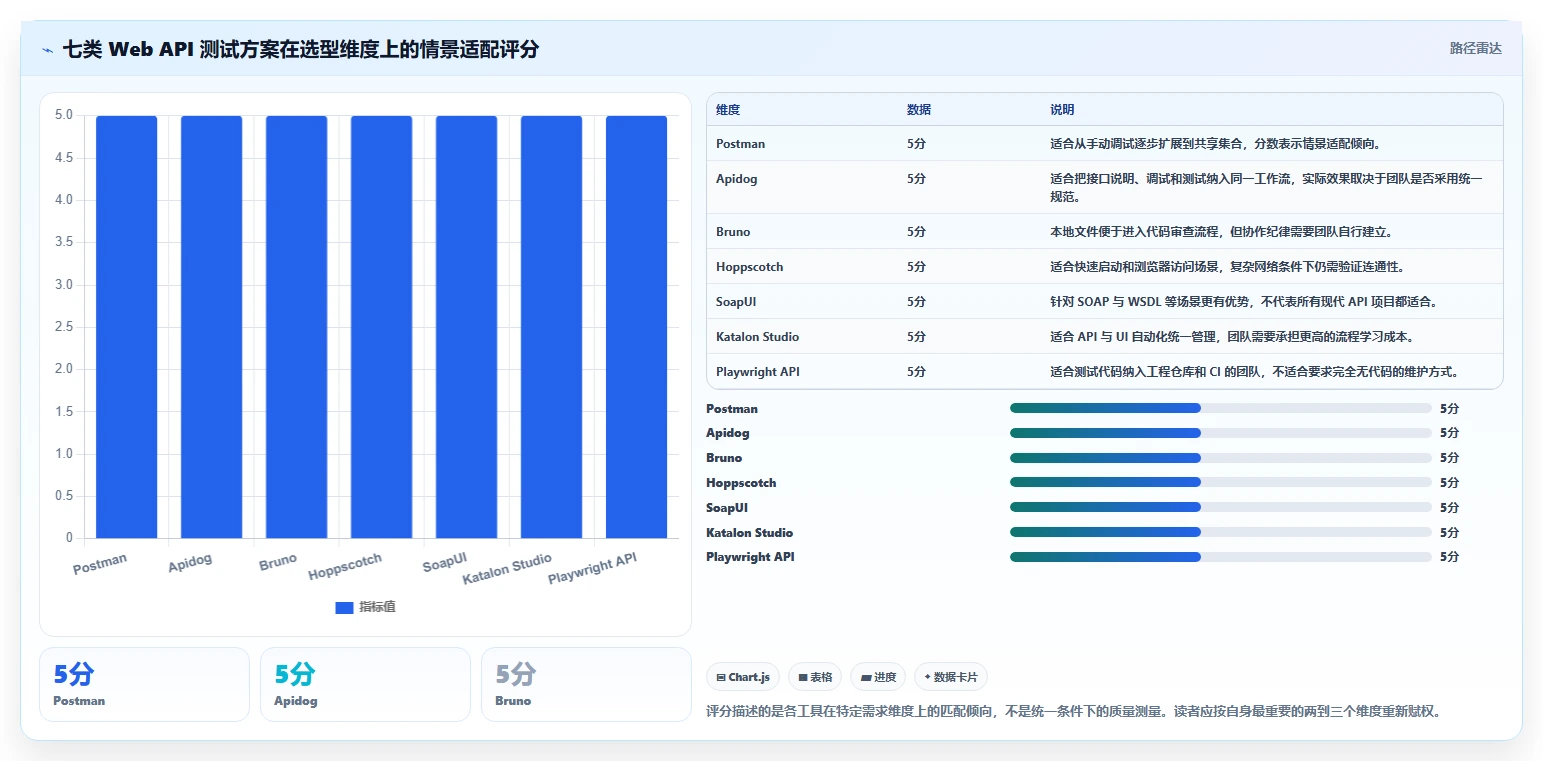Click the Hoppscotch bar in the chart
This screenshot has width=1543, height=761.
(x=381, y=327)
